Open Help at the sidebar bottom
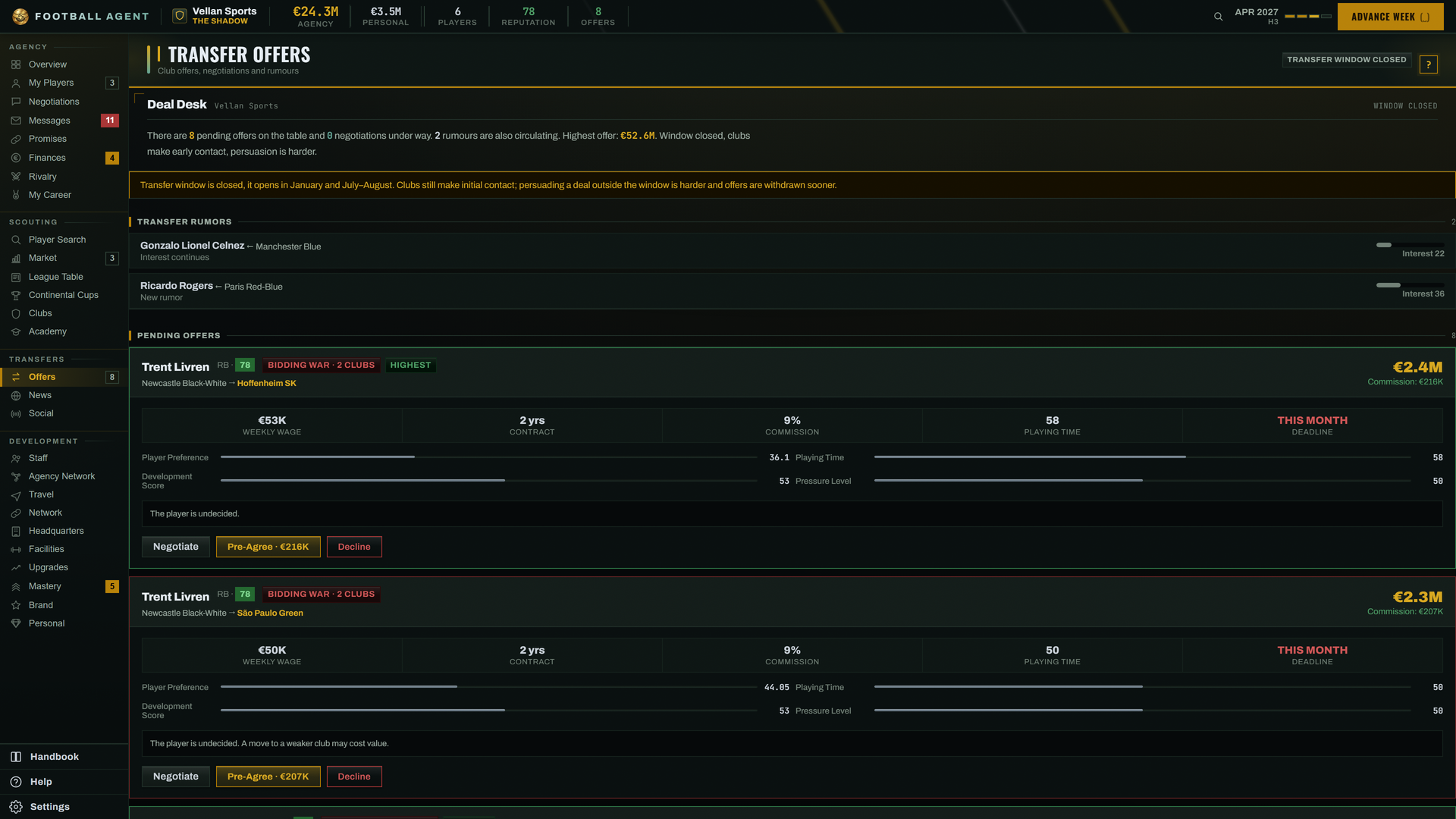The width and height of the screenshot is (1456, 819). 64,782
